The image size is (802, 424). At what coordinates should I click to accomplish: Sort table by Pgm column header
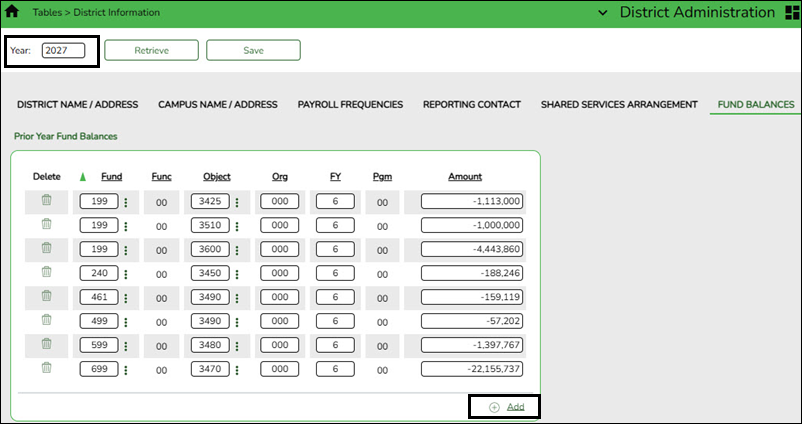[x=382, y=176]
